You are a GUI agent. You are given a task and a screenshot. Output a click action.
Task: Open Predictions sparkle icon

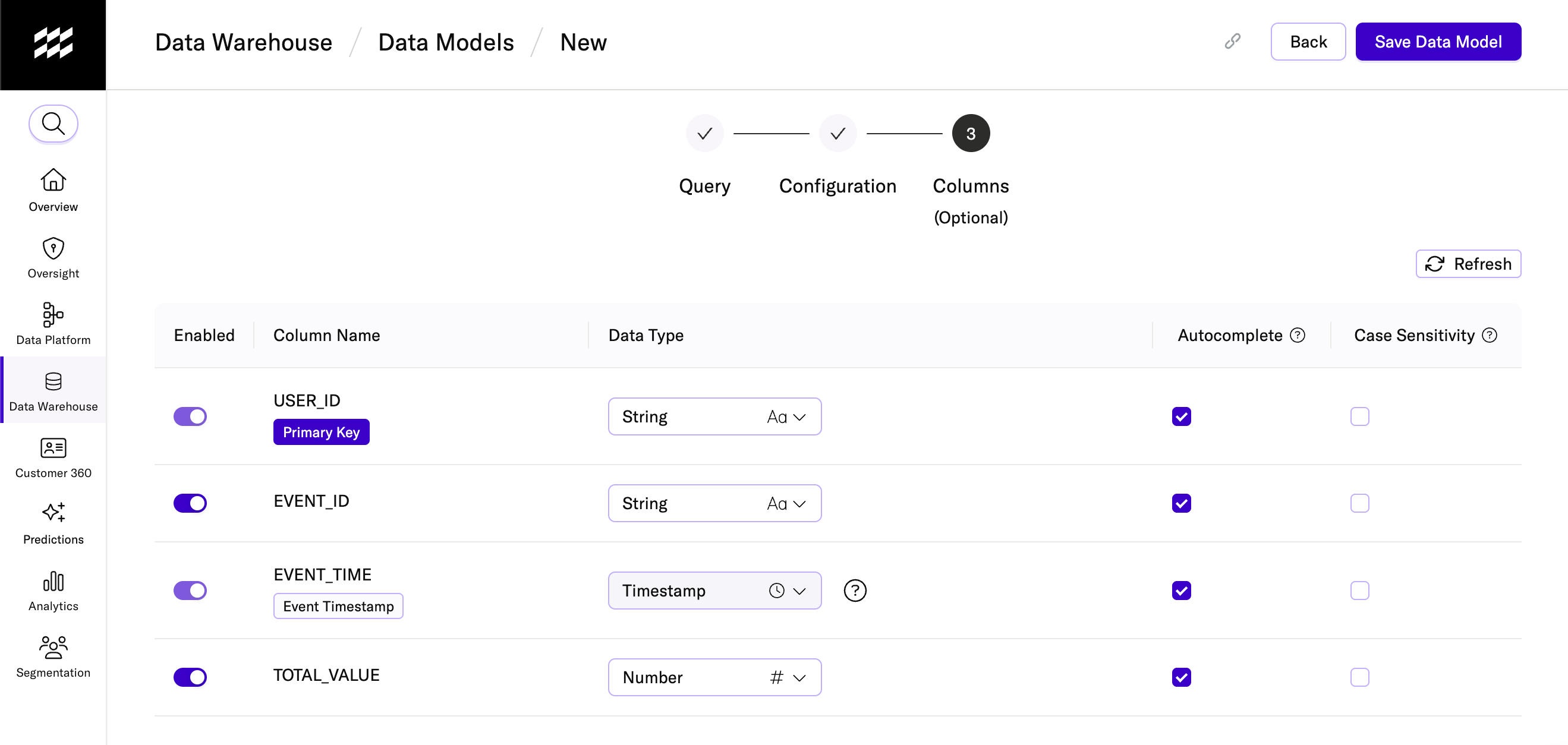(53, 512)
